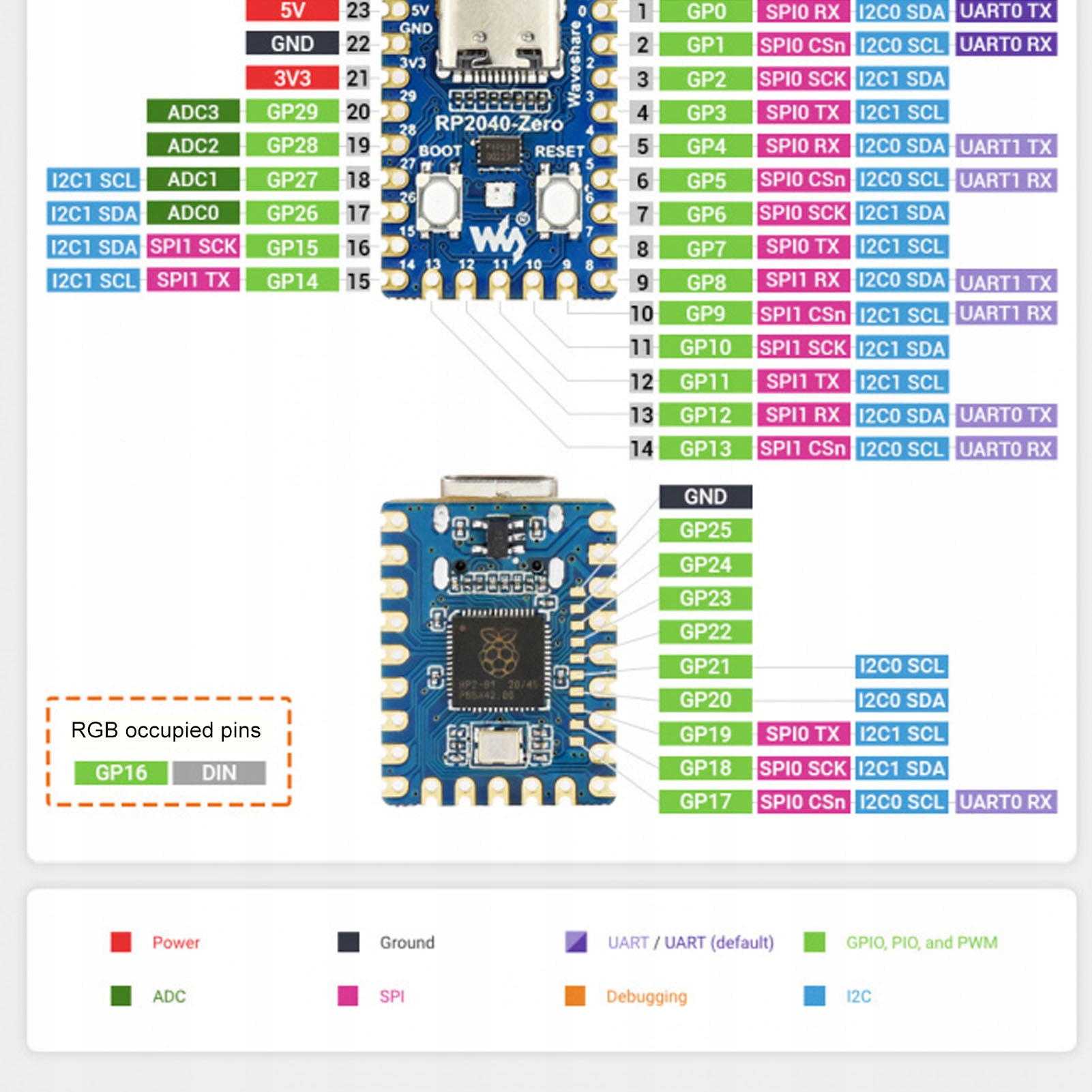Click the GP25 pin label
The height and width of the screenshot is (1092, 1092).
tap(705, 530)
